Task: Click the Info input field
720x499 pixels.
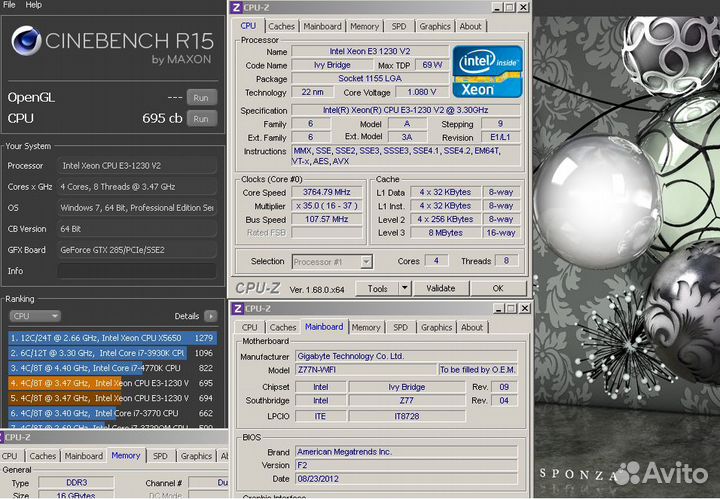Action: pyautogui.click(x=137, y=271)
